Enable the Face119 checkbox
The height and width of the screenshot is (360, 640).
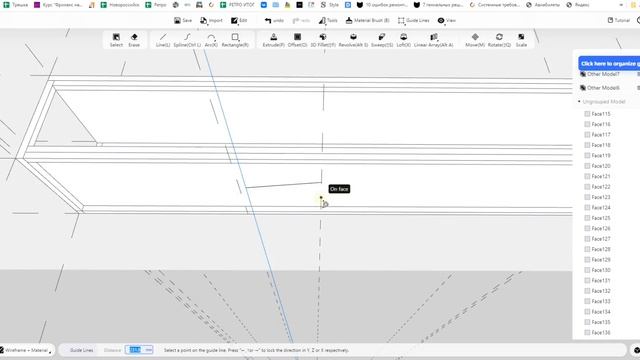coord(587,156)
